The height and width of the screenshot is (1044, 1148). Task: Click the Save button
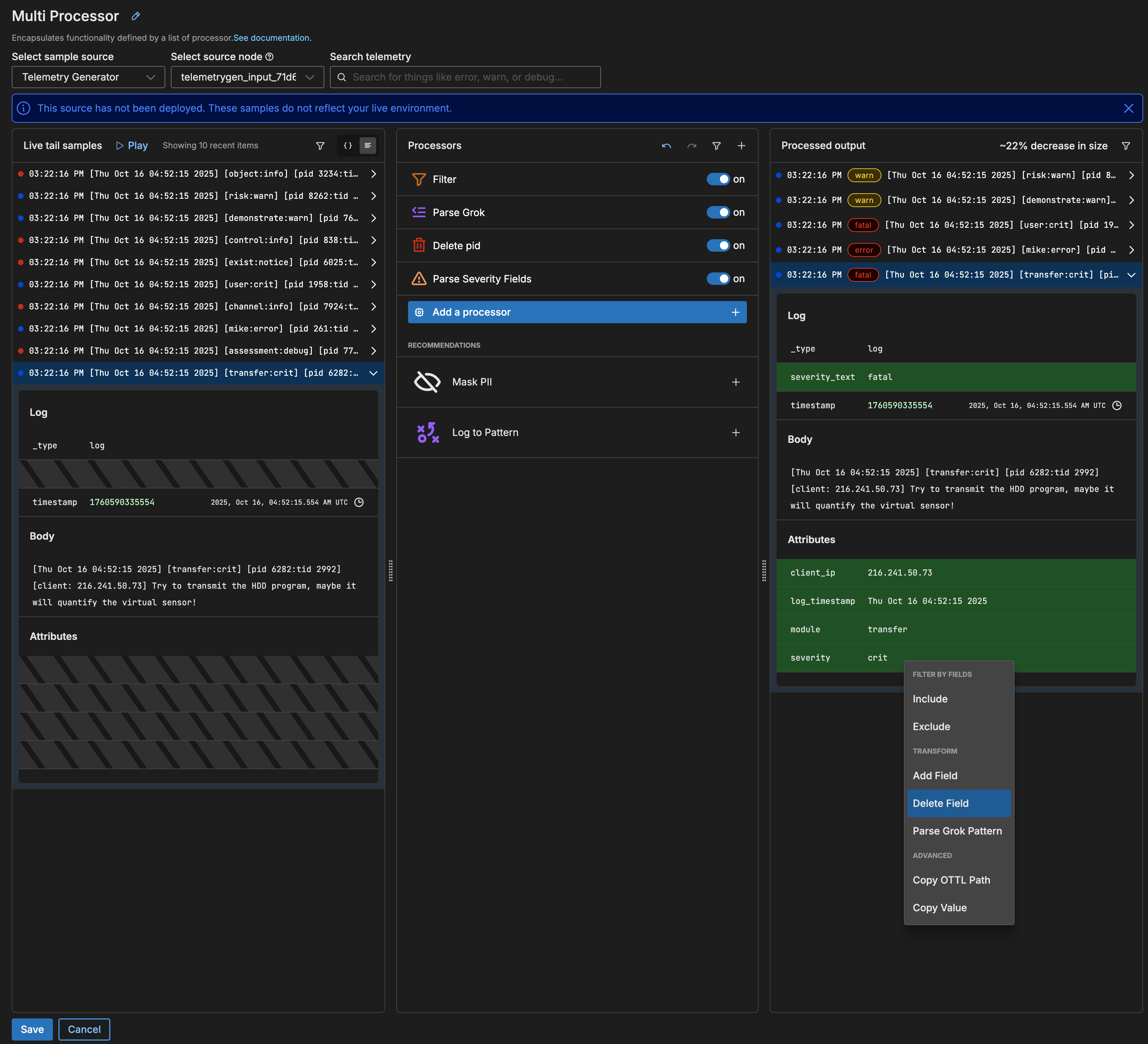pos(32,1029)
